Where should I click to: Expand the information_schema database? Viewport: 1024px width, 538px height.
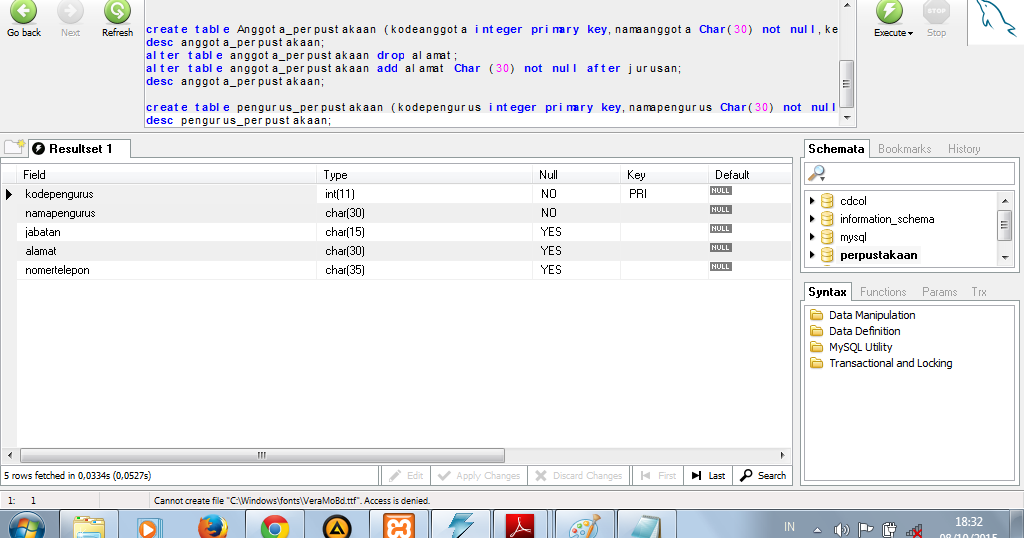[x=812, y=219]
